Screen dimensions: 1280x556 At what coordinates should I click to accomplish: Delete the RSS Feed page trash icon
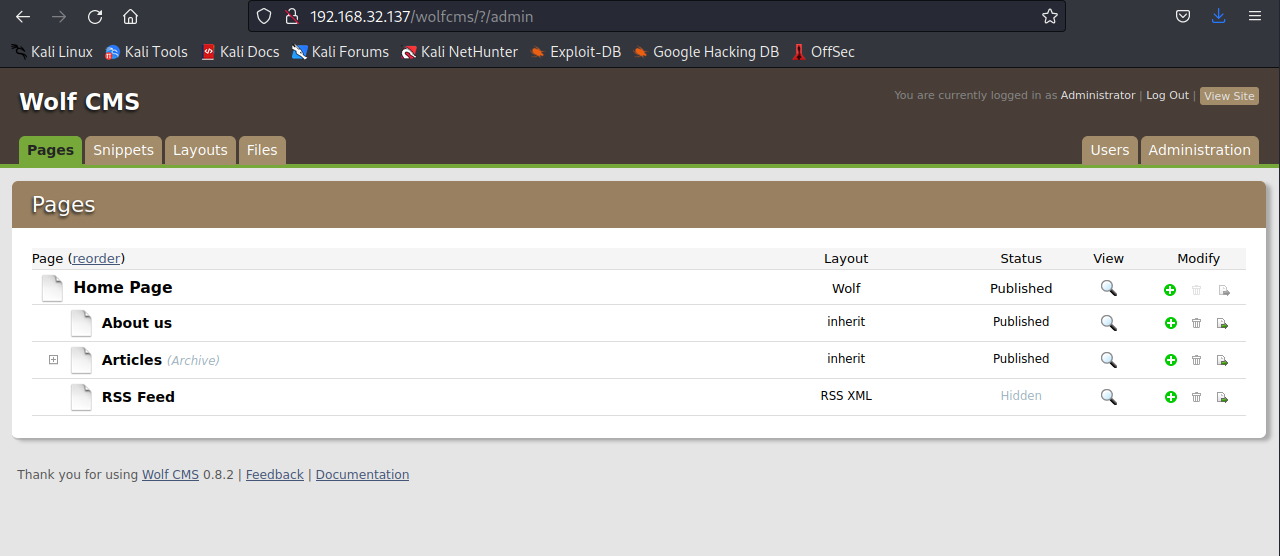pyautogui.click(x=1196, y=397)
